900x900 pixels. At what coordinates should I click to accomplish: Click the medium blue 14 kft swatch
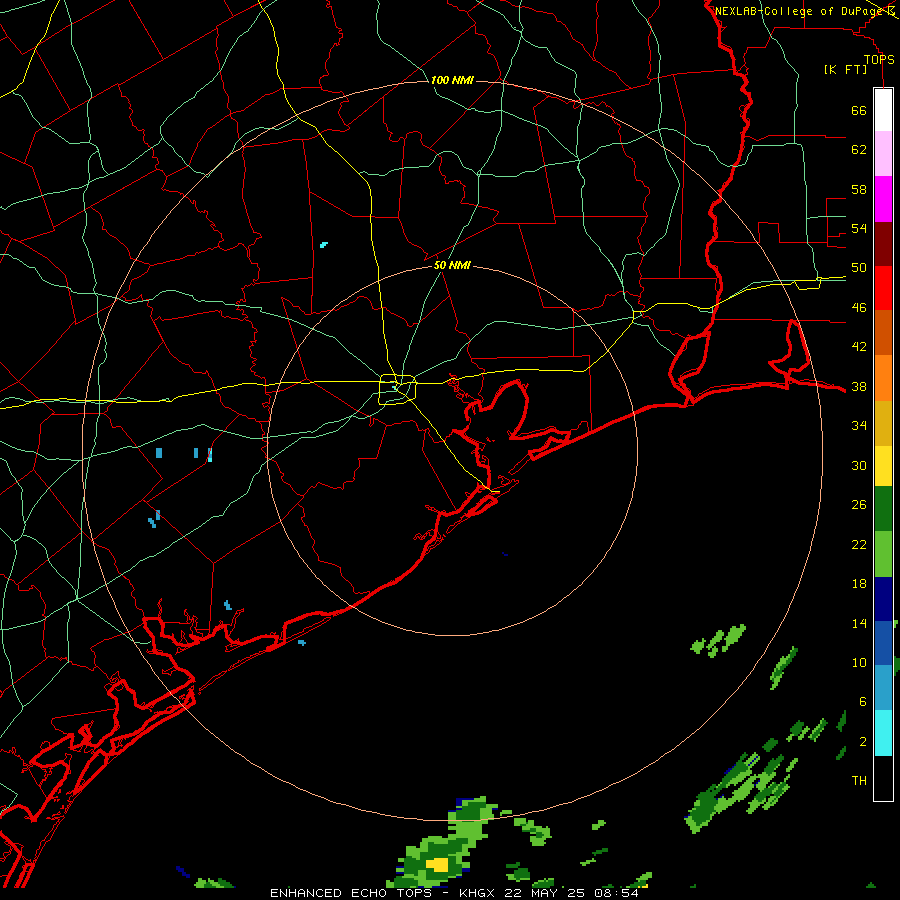click(x=883, y=643)
